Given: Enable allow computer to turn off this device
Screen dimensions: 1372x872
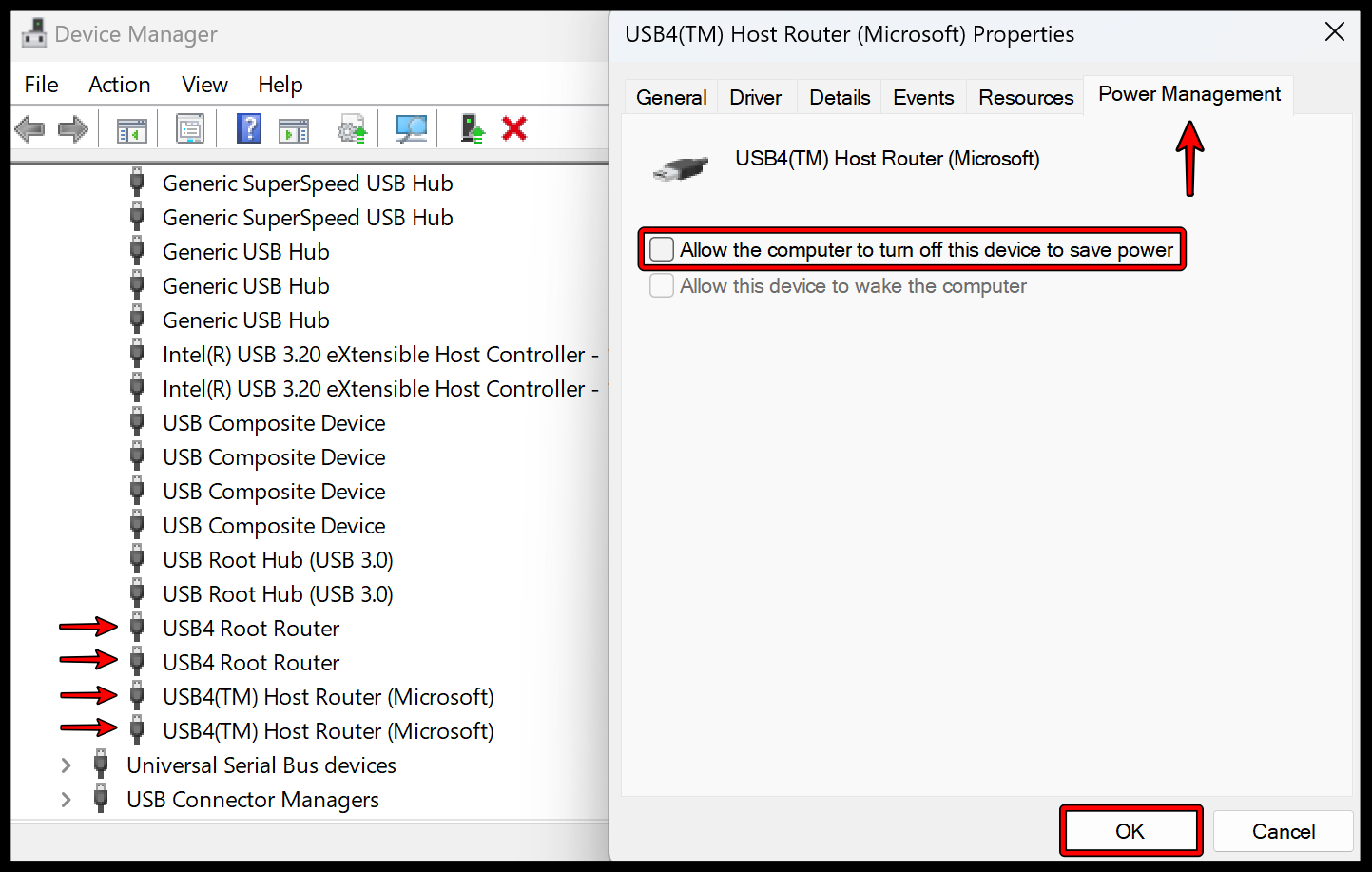Looking at the screenshot, I should pyautogui.click(x=661, y=249).
